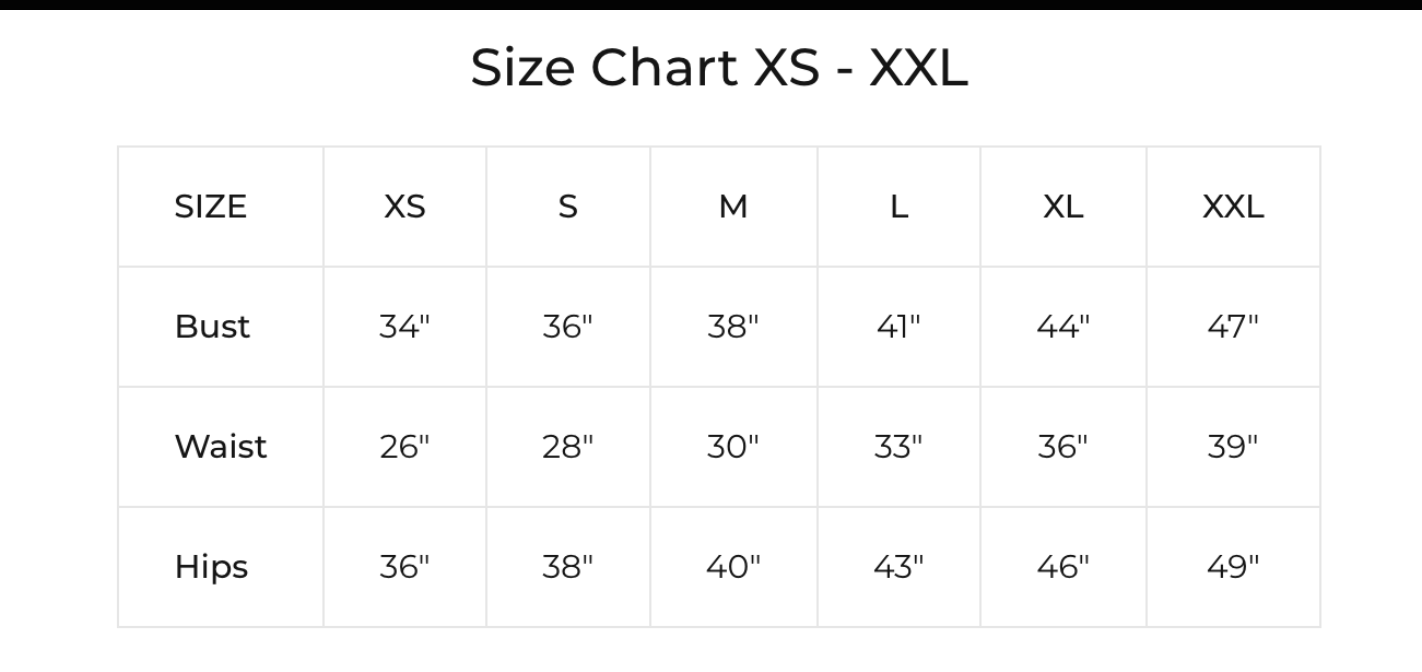Click the Waist row label
Image resolution: width=1422 pixels, height=672 pixels.
point(221,447)
